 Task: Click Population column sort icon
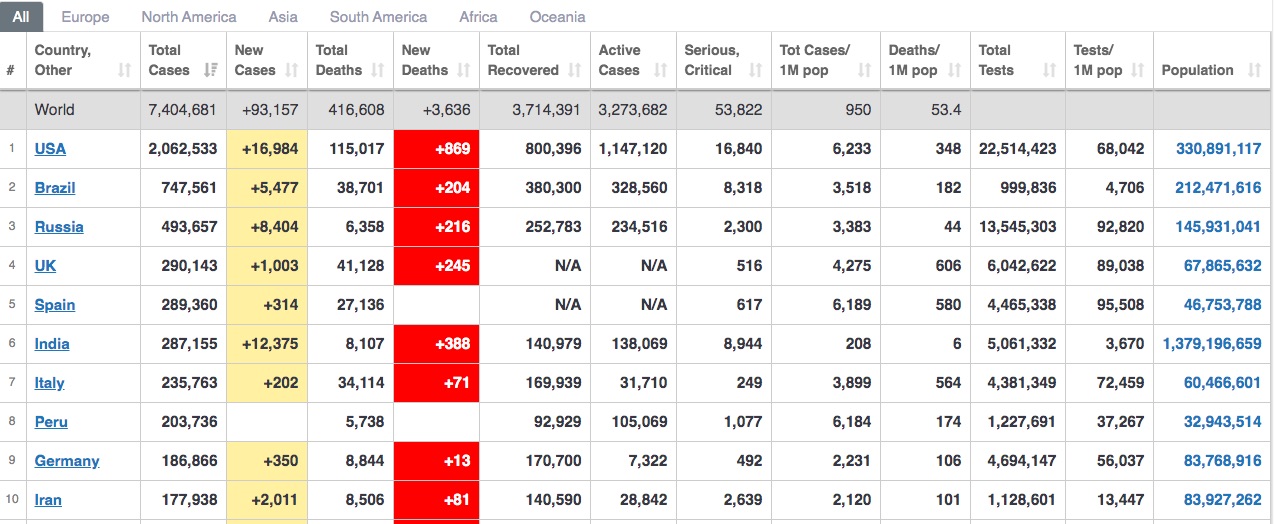coord(1254,70)
